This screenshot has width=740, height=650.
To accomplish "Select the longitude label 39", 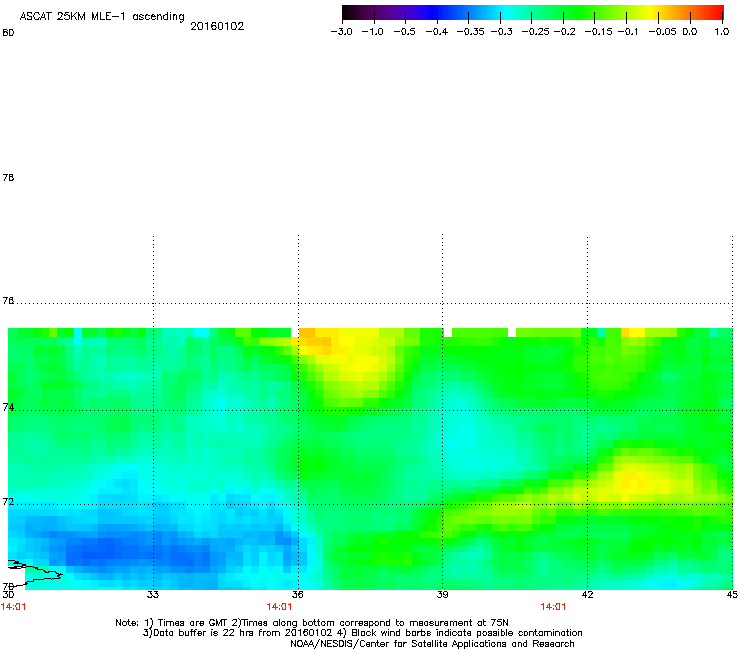I will [x=442, y=594].
